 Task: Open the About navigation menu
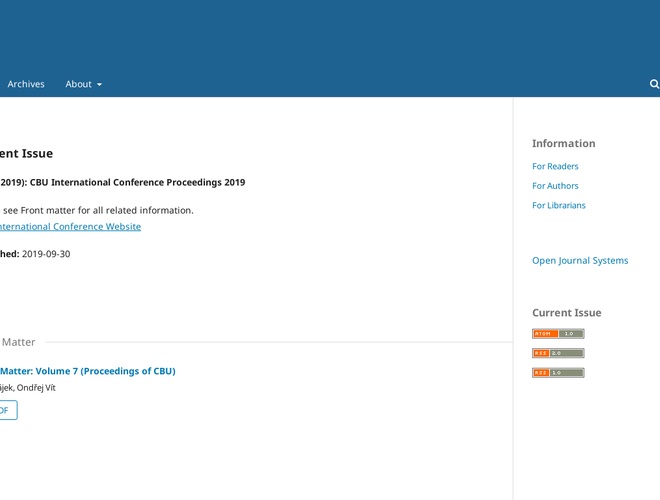point(79,84)
